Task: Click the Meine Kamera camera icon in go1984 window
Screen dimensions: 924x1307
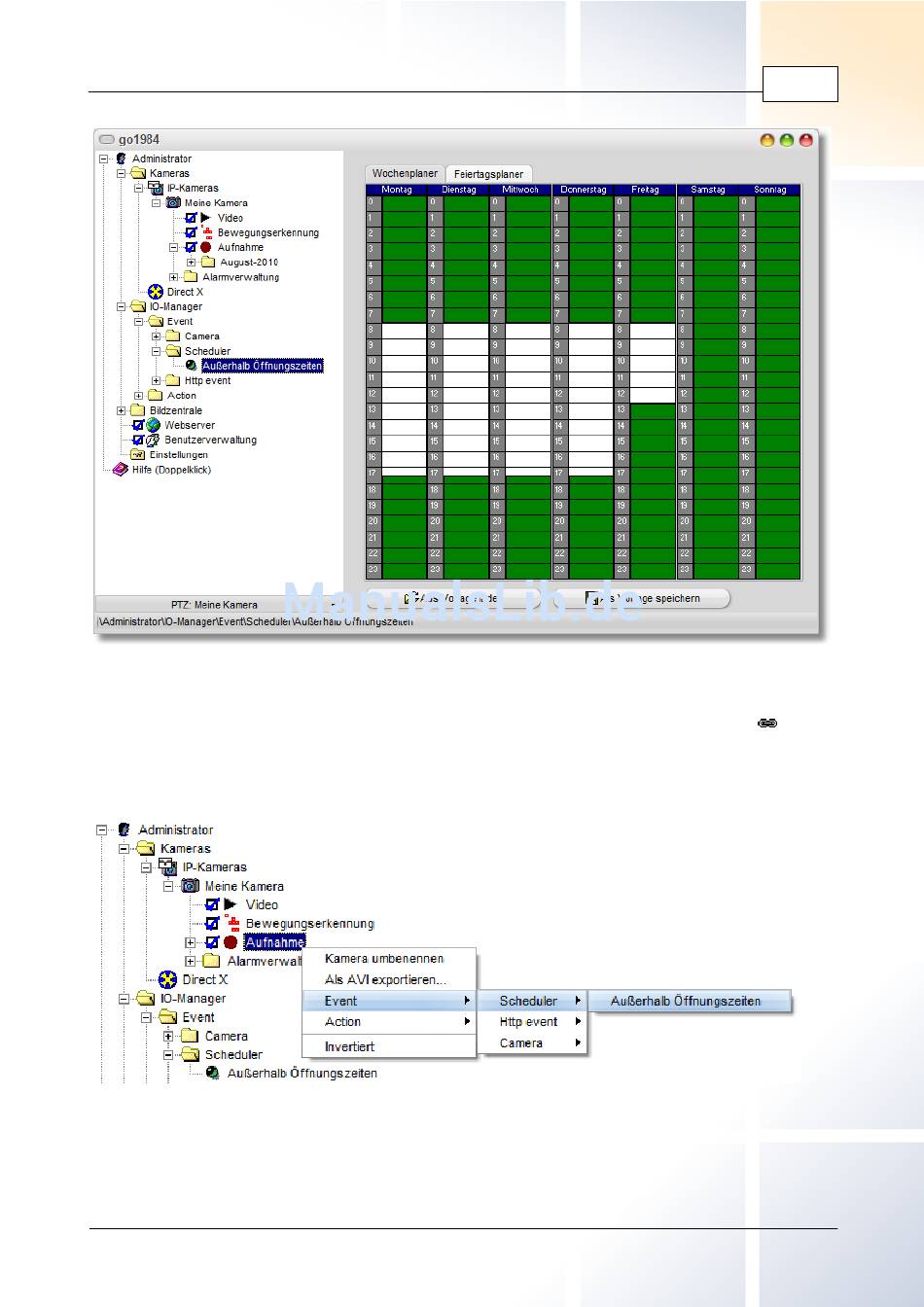Action: pyautogui.click(x=173, y=202)
